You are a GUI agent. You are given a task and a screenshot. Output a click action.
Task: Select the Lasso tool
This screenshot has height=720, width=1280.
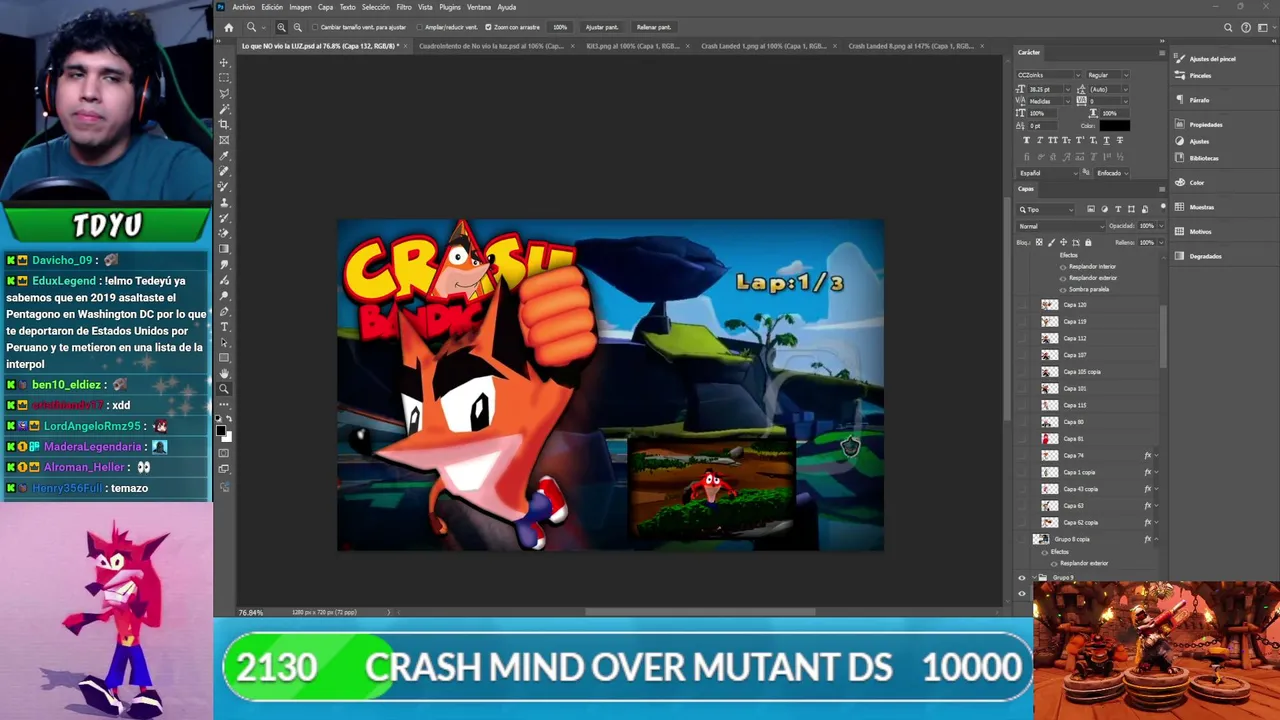[224, 93]
